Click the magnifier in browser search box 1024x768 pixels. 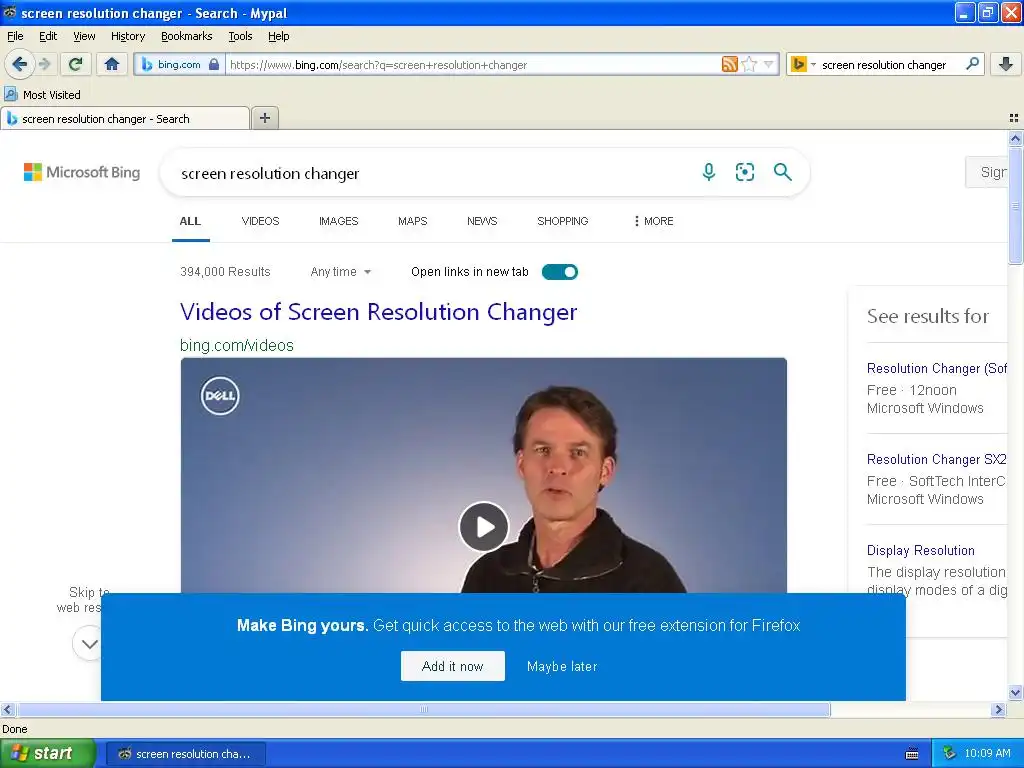pyautogui.click(x=972, y=64)
